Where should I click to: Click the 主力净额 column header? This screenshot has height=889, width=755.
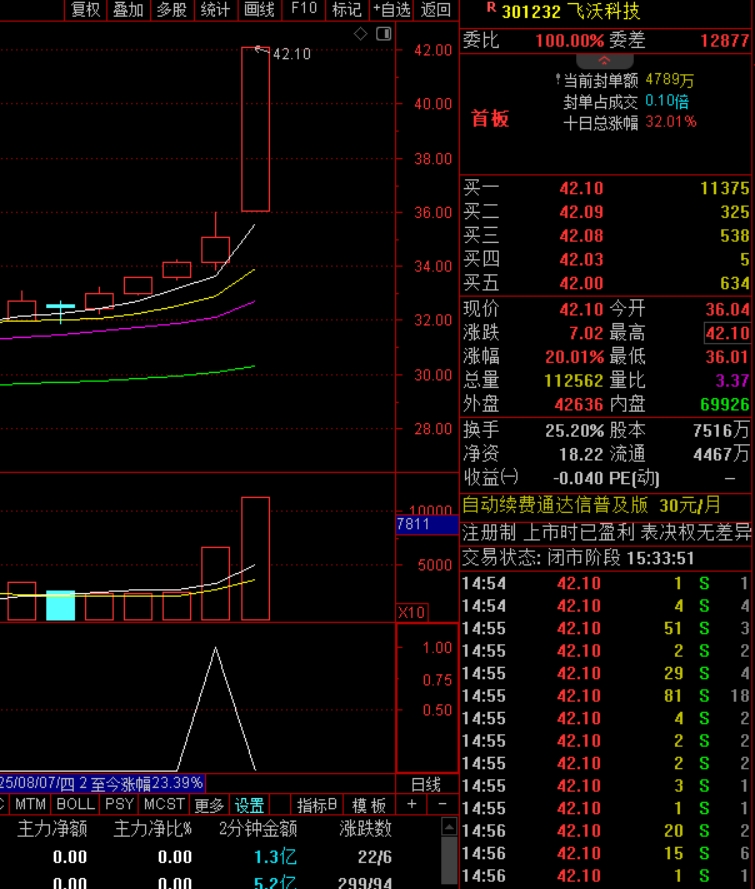click(52, 829)
